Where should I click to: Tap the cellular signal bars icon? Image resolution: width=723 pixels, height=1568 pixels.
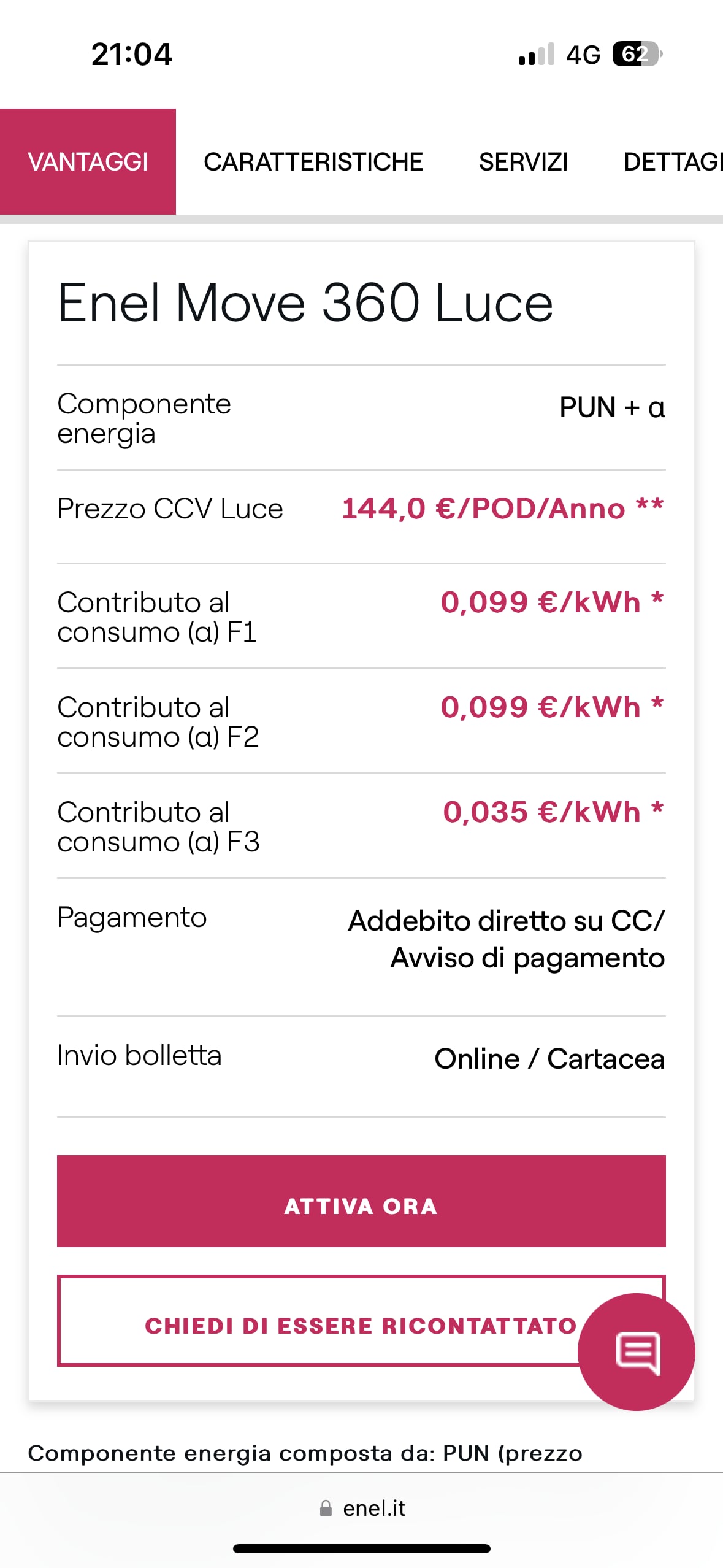(536, 55)
